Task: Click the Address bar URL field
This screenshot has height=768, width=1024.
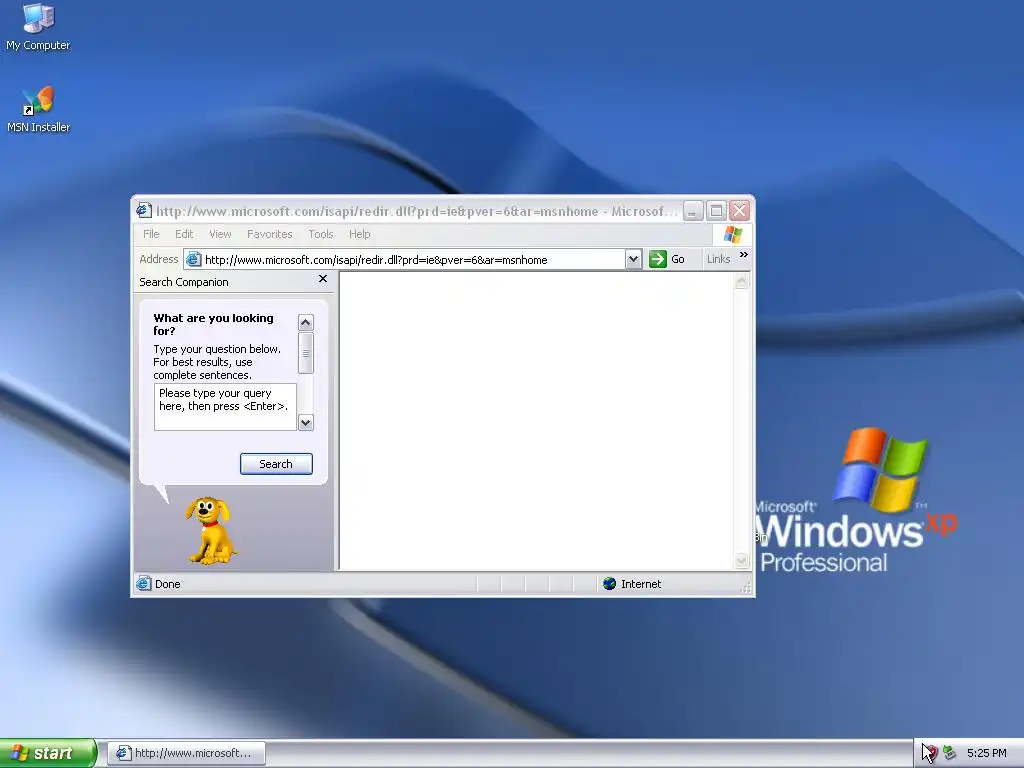Action: point(413,259)
